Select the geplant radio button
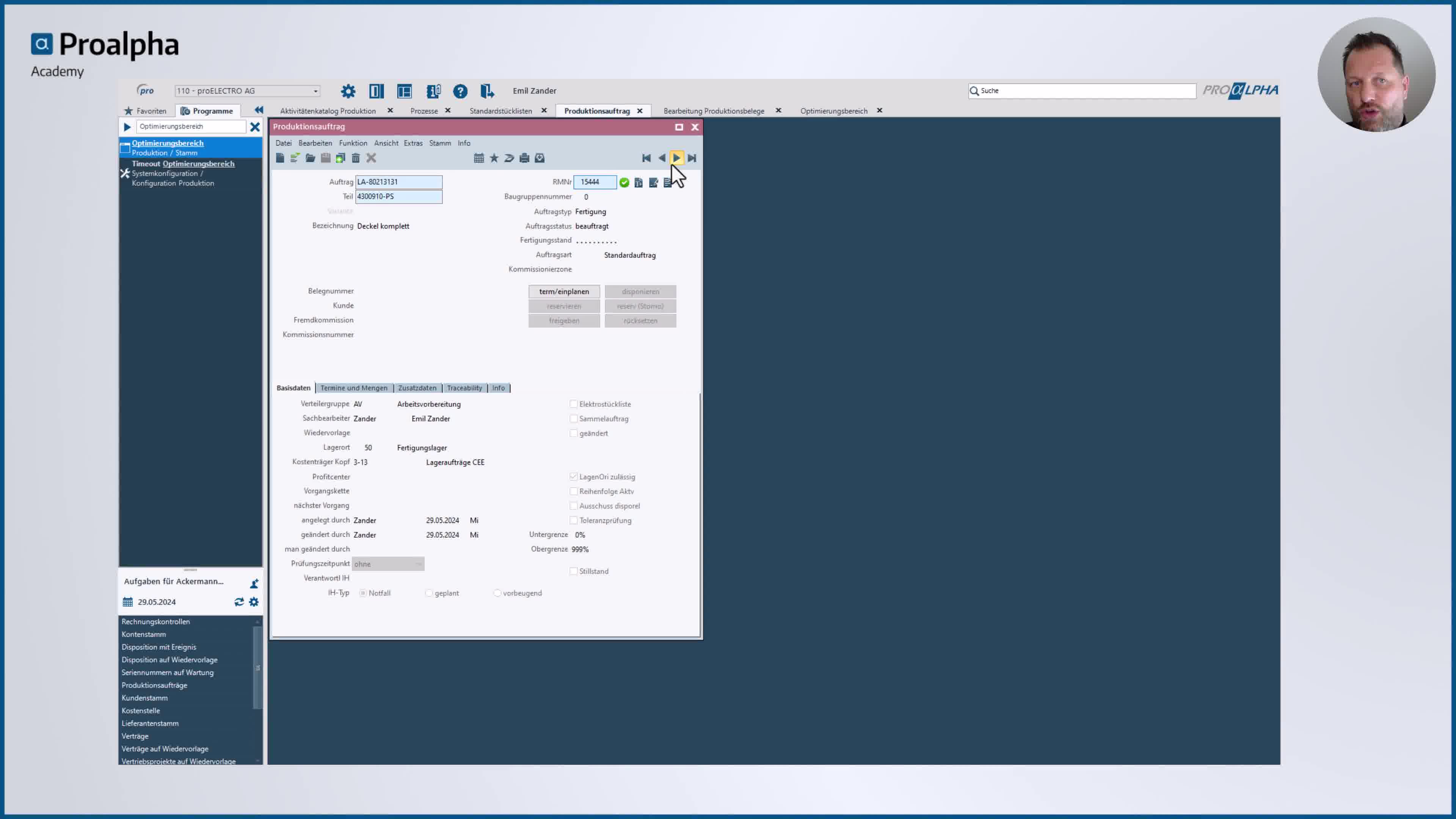The width and height of the screenshot is (1456, 819). (x=429, y=593)
